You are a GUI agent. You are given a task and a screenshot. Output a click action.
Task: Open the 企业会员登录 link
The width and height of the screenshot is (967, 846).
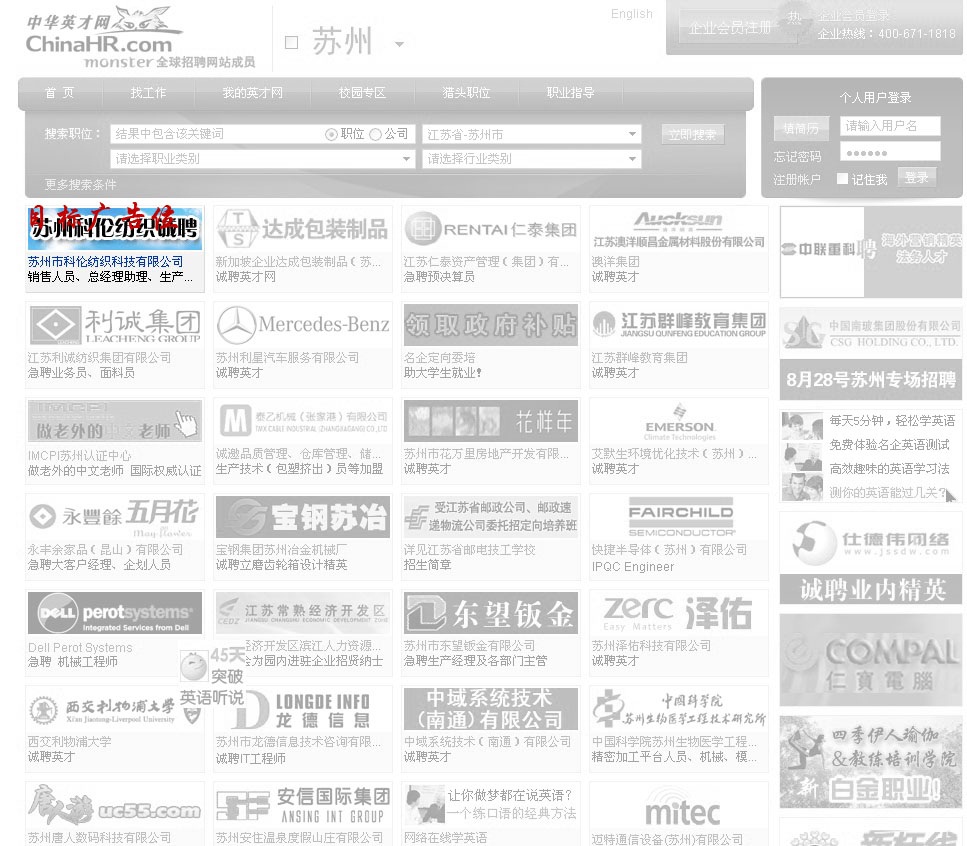[x=854, y=16]
